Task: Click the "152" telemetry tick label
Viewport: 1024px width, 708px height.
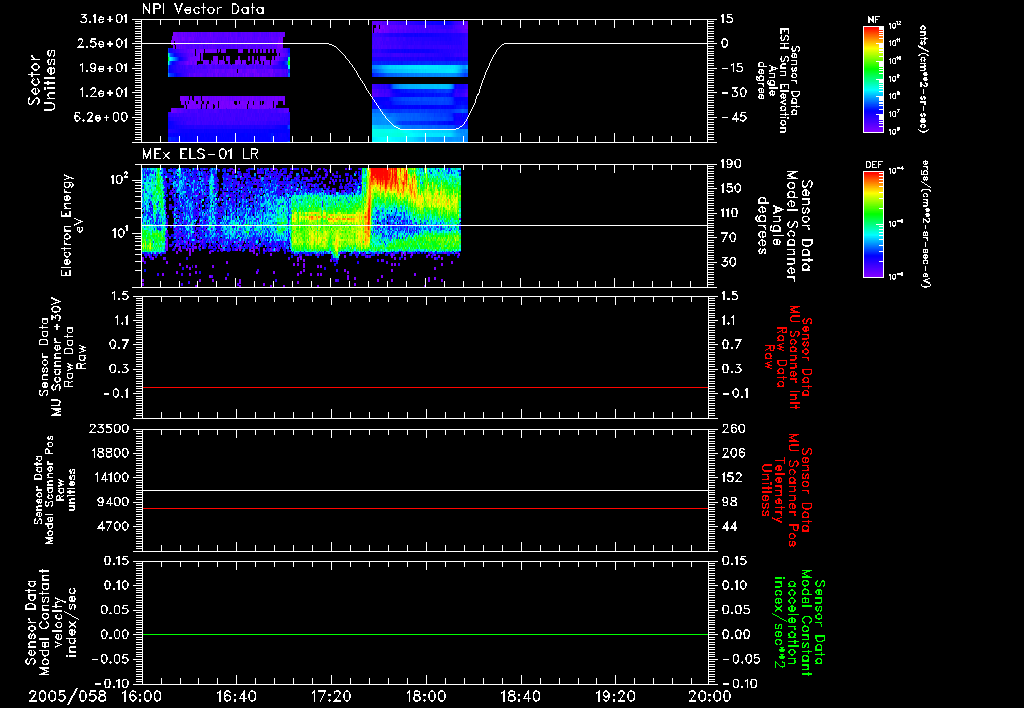Action: click(733, 477)
